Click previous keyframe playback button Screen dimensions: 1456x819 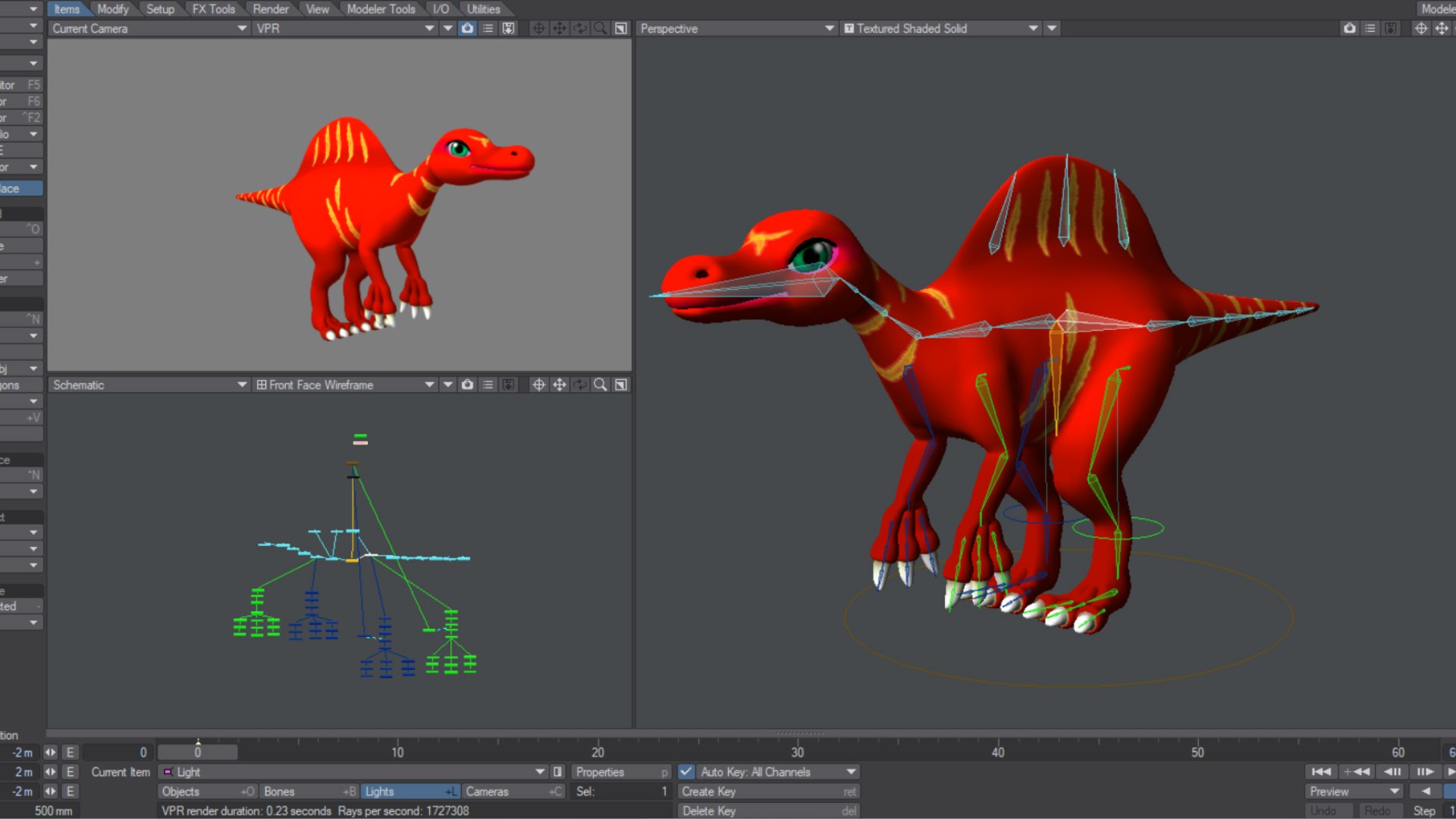(1357, 772)
